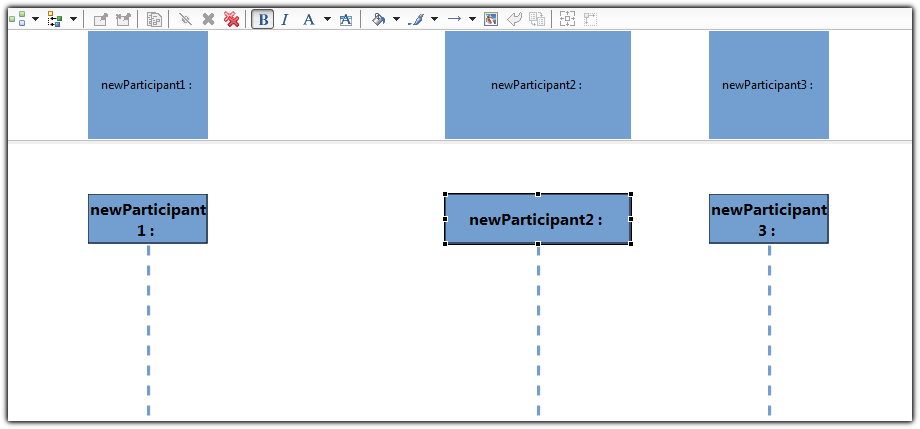Select the newParticipant1 header box
Screen dimensions: 920x429
click(x=148, y=85)
